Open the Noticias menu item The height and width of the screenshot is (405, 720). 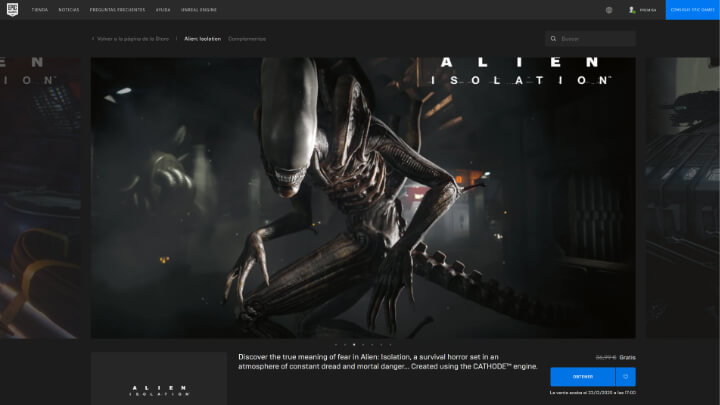[x=69, y=10]
